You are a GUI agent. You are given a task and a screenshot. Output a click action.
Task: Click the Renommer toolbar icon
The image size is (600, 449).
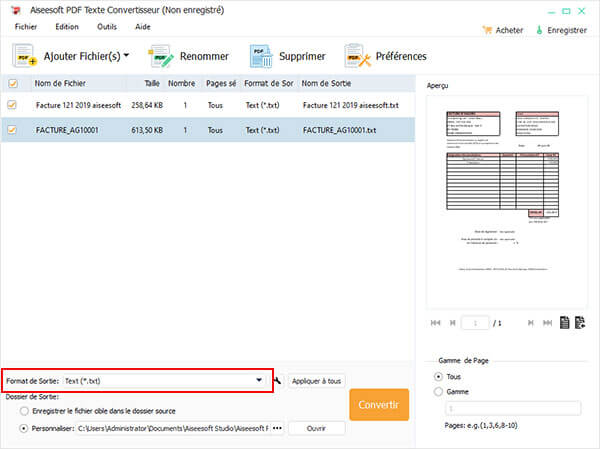click(x=161, y=56)
